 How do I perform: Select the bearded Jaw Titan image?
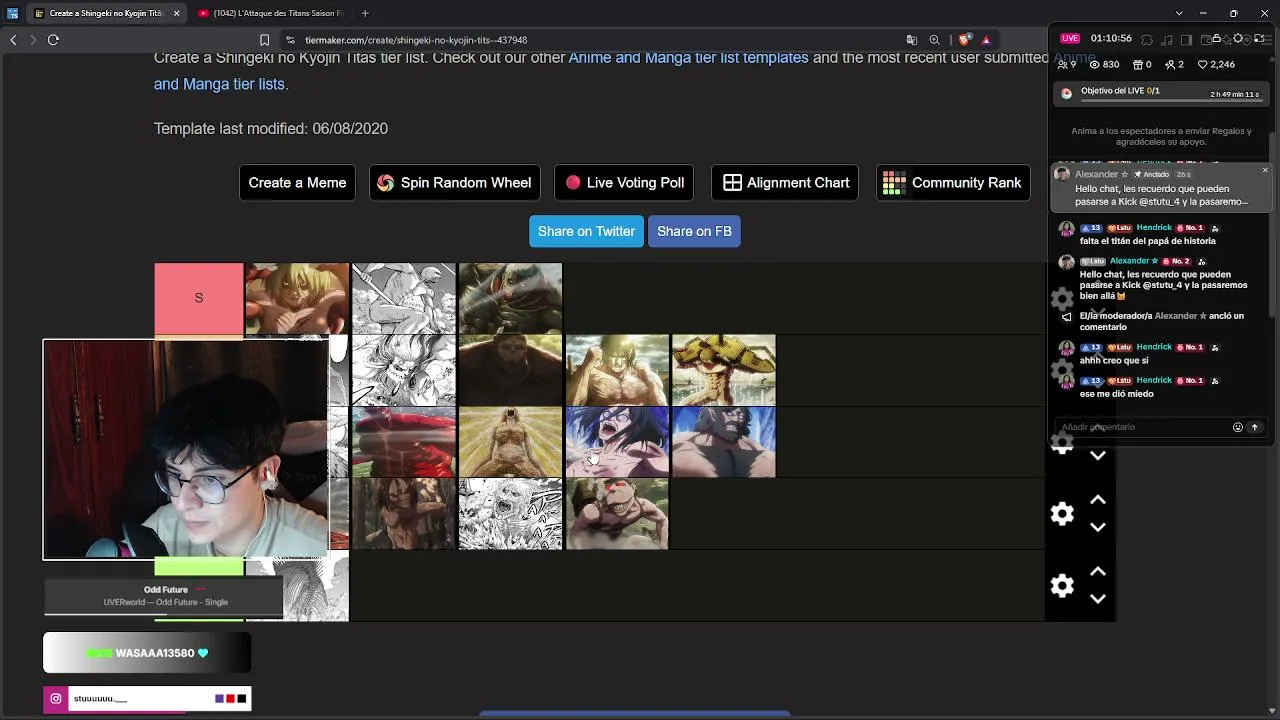[x=724, y=442]
